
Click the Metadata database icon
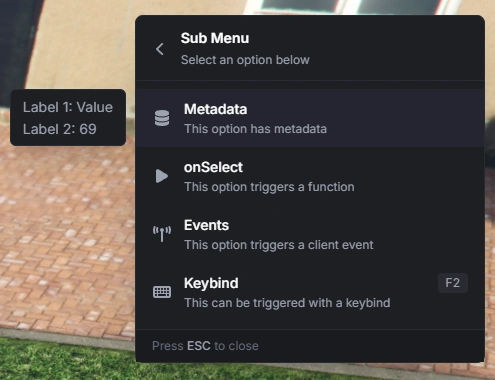tap(162, 118)
